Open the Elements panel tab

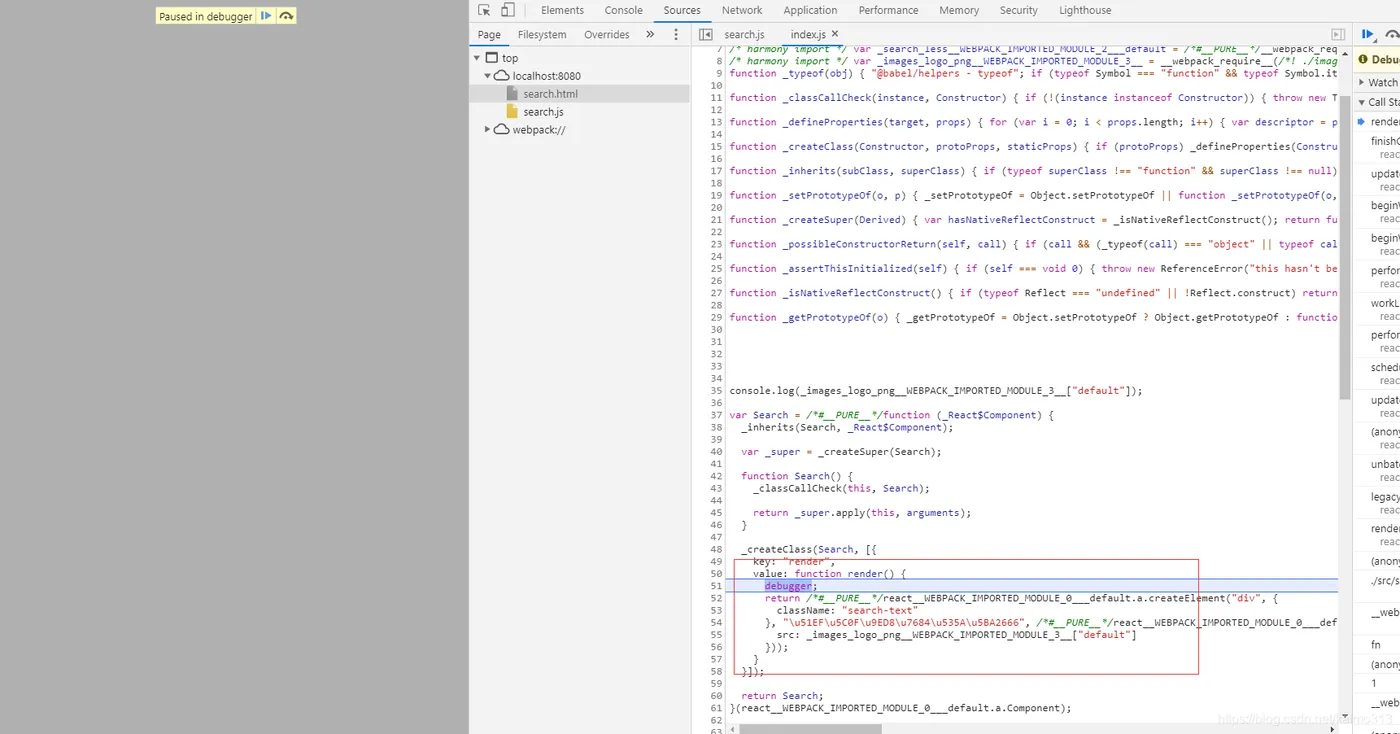point(562,10)
